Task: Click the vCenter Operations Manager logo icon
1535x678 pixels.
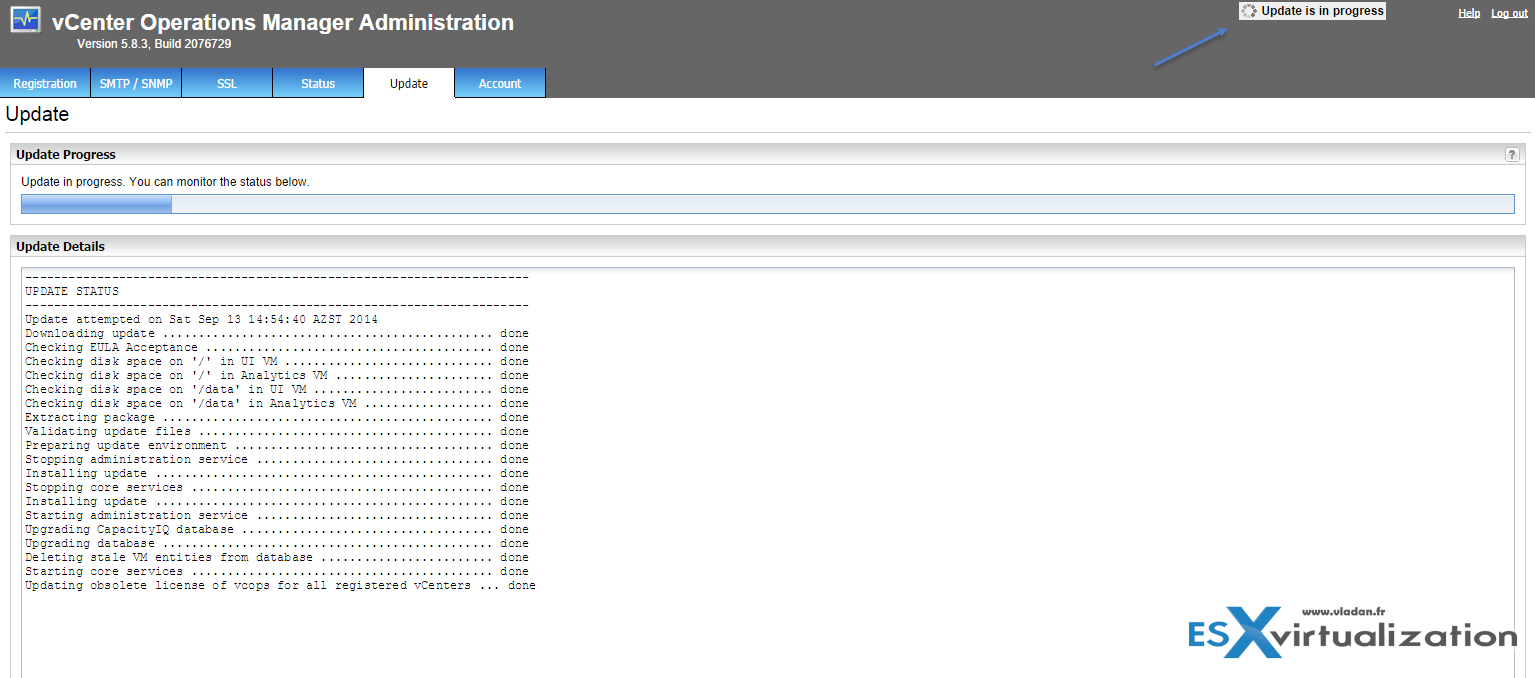Action: click(26, 20)
